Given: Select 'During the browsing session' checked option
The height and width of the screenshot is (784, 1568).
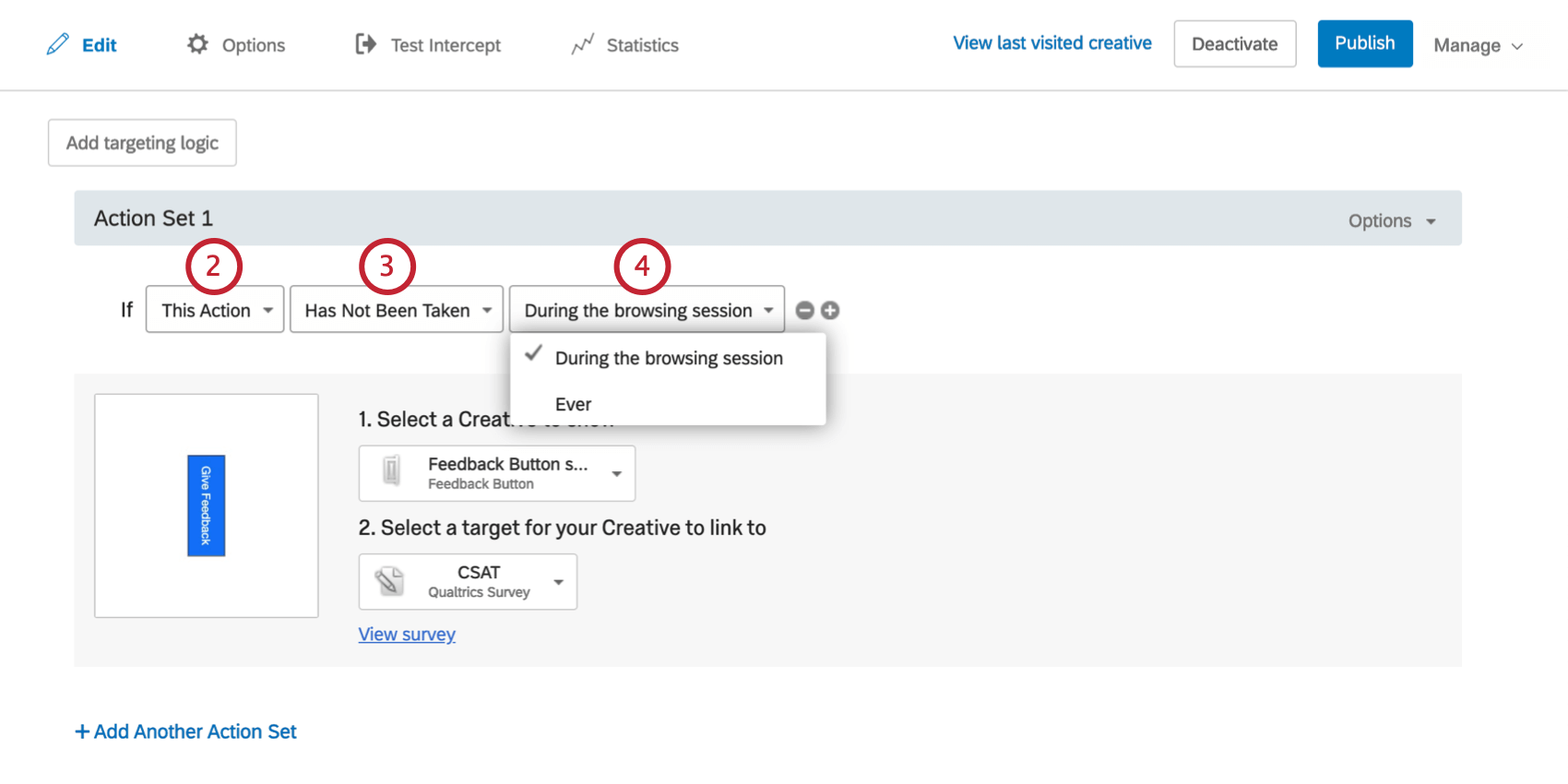Looking at the screenshot, I should click(x=668, y=358).
